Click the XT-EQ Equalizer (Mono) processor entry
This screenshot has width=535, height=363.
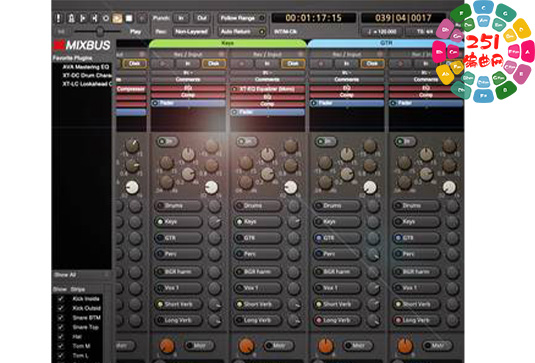[268, 89]
